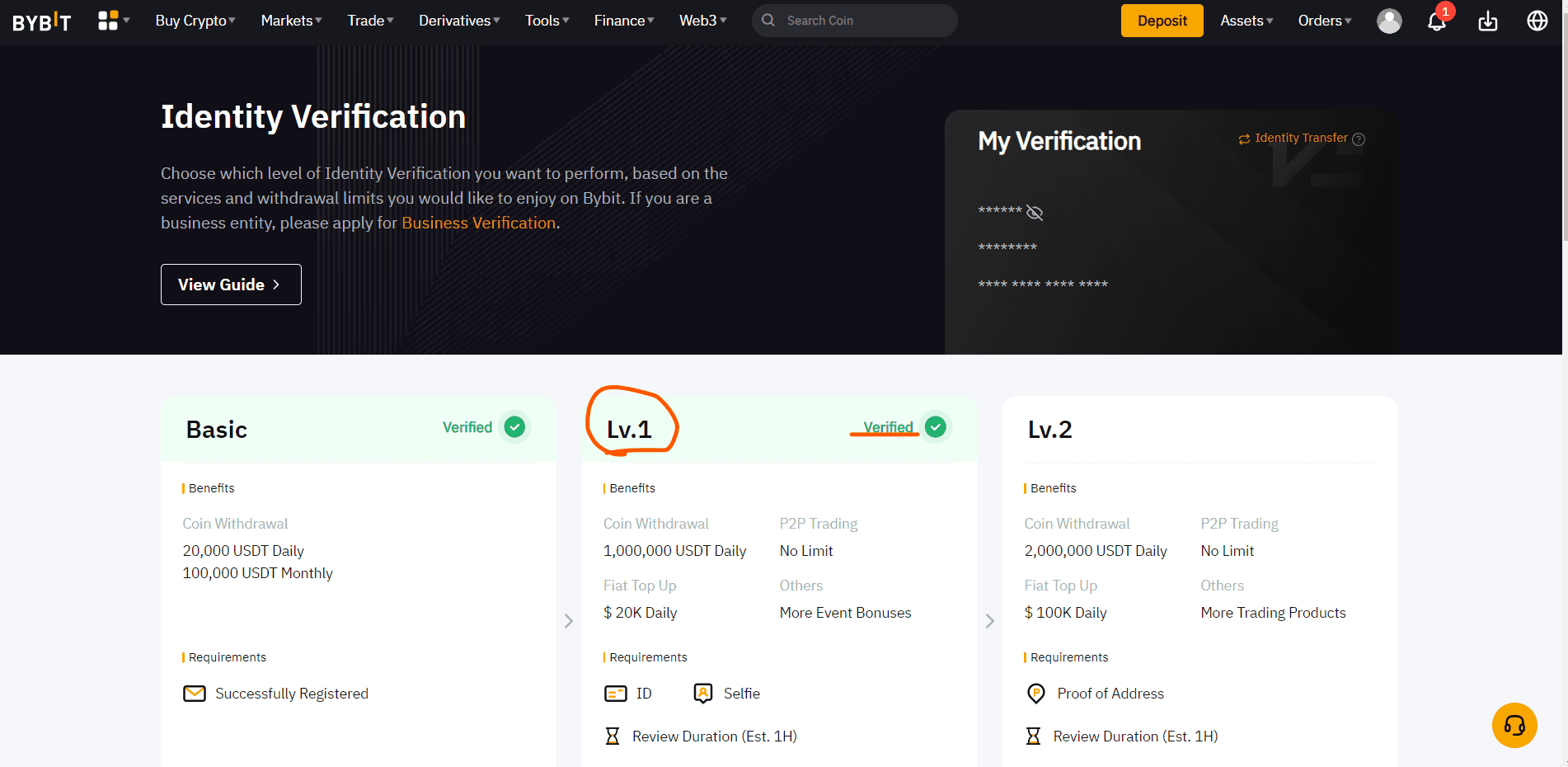1568x767 pixels.
Task: Click Lv.2 review duration hourglass icon
Action: pyautogui.click(x=1033, y=736)
